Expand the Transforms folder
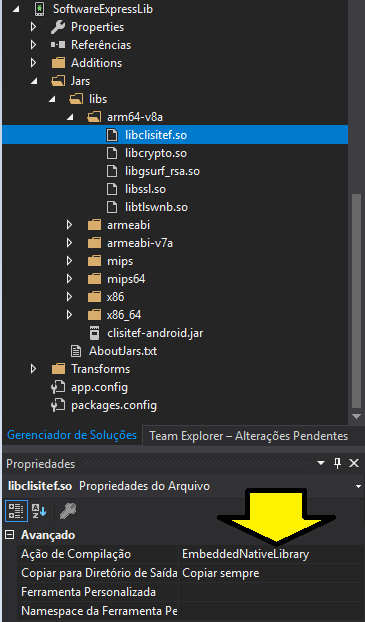Viewport: 365px width, 622px height. (34, 369)
